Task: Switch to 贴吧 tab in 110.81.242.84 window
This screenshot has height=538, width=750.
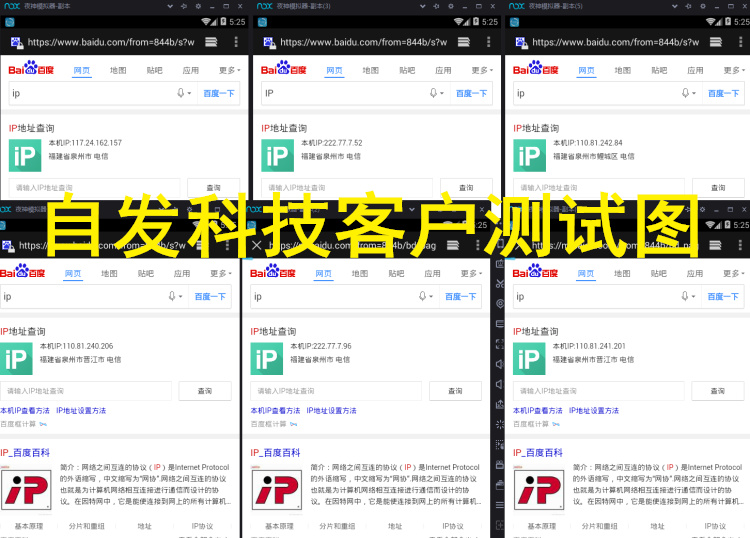Action: [x=659, y=70]
